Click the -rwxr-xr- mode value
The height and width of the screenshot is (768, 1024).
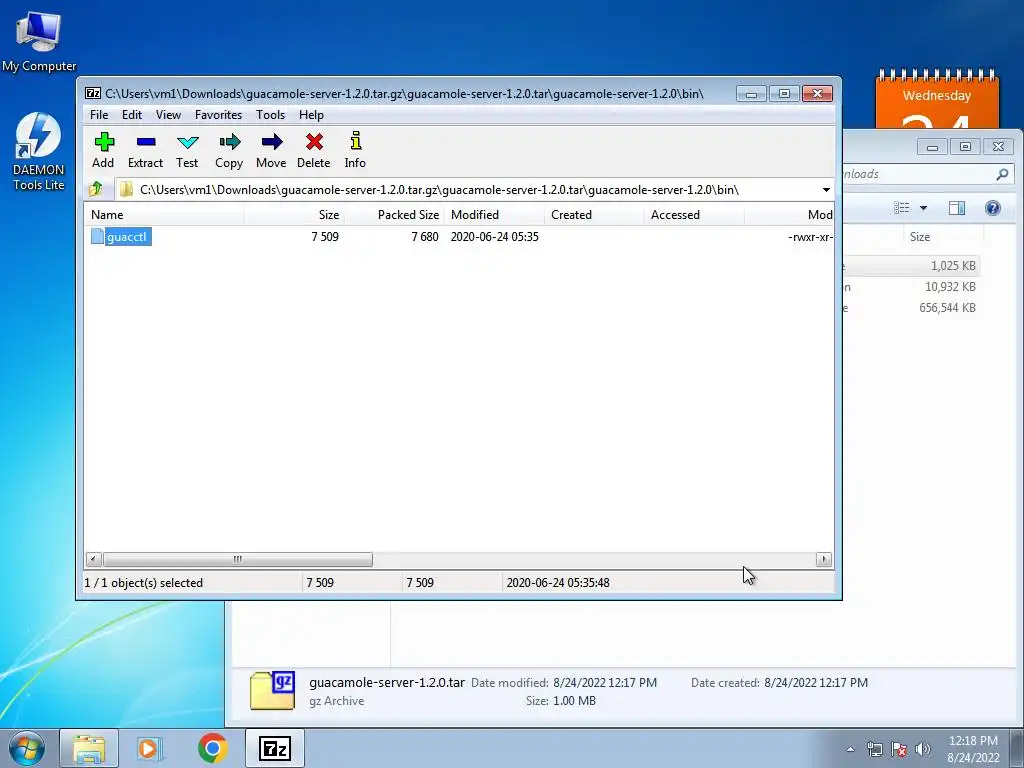click(810, 236)
